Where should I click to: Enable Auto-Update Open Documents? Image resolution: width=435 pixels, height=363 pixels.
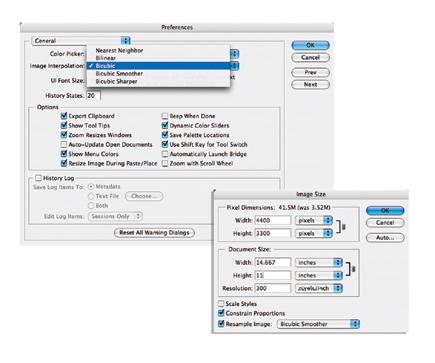pyautogui.click(x=64, y=145)
